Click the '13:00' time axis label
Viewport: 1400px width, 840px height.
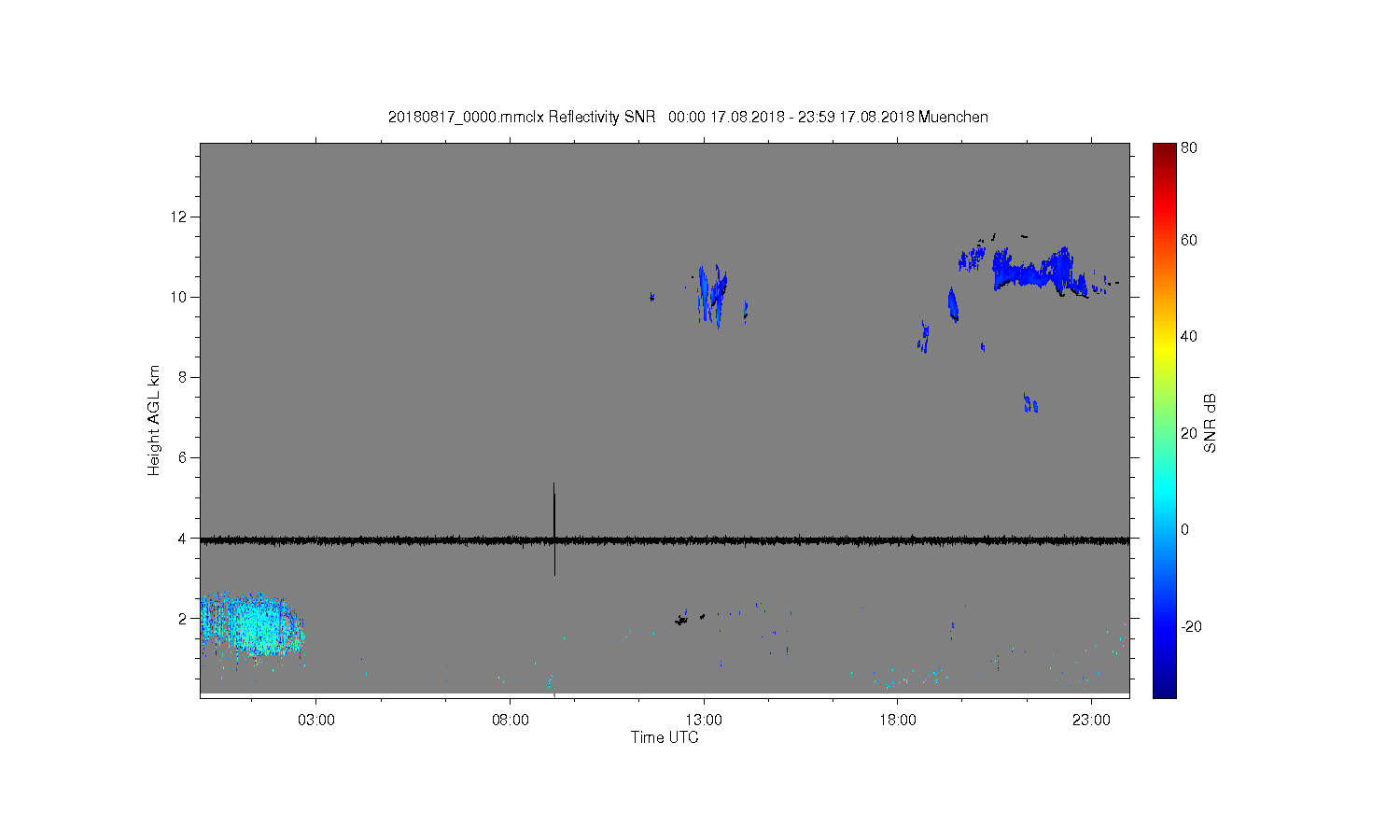704,720
